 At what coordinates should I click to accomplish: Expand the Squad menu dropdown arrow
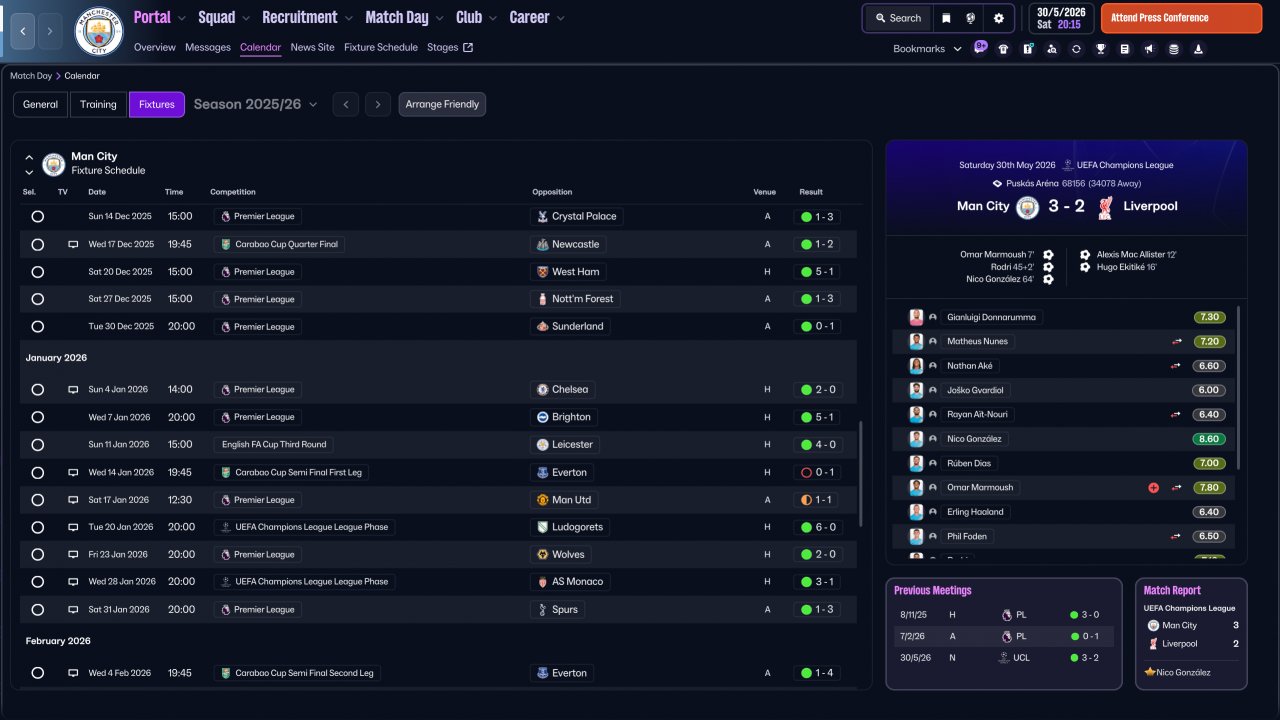click(x=246, y=18)
